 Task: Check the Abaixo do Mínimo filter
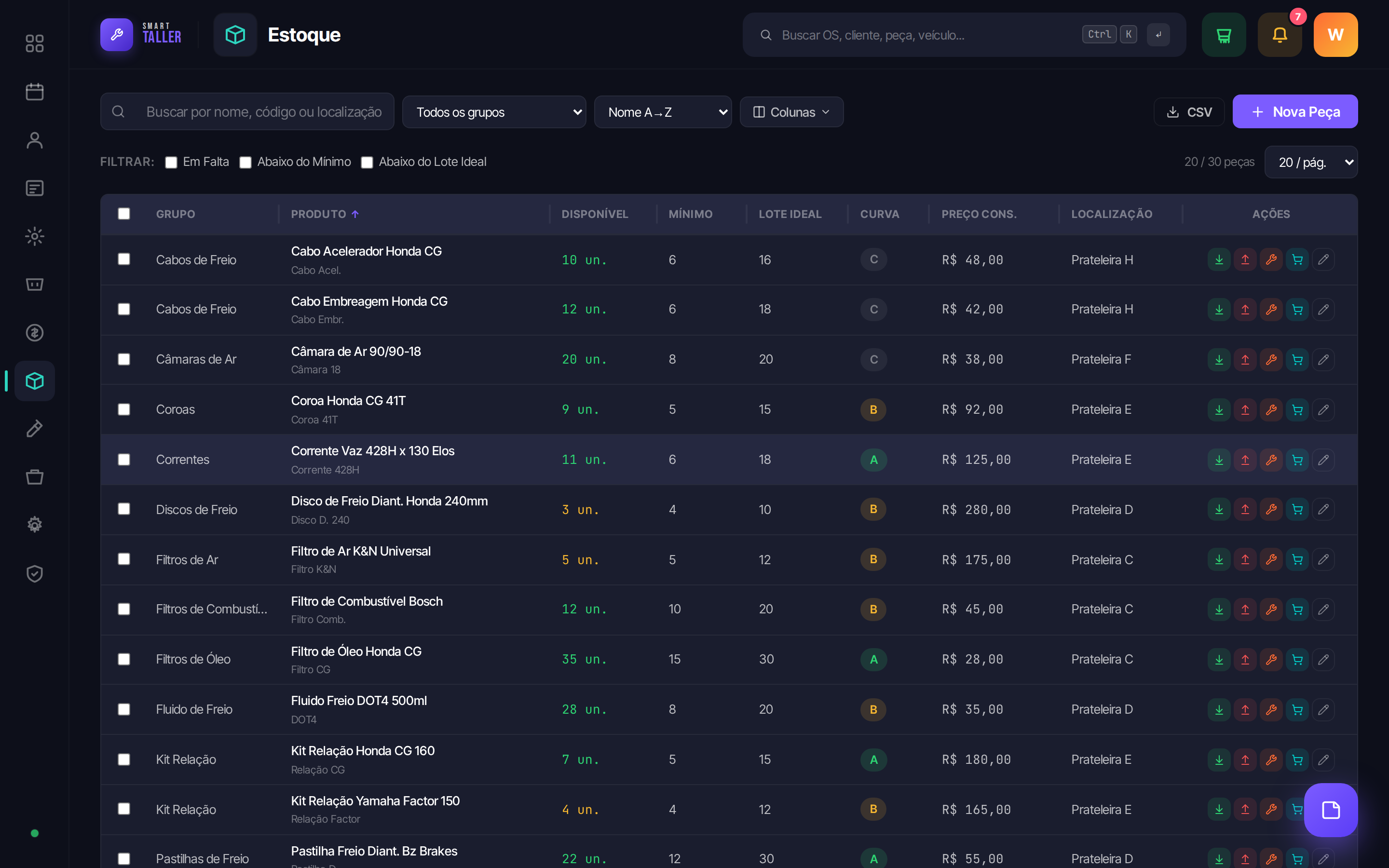pos(245,163)
